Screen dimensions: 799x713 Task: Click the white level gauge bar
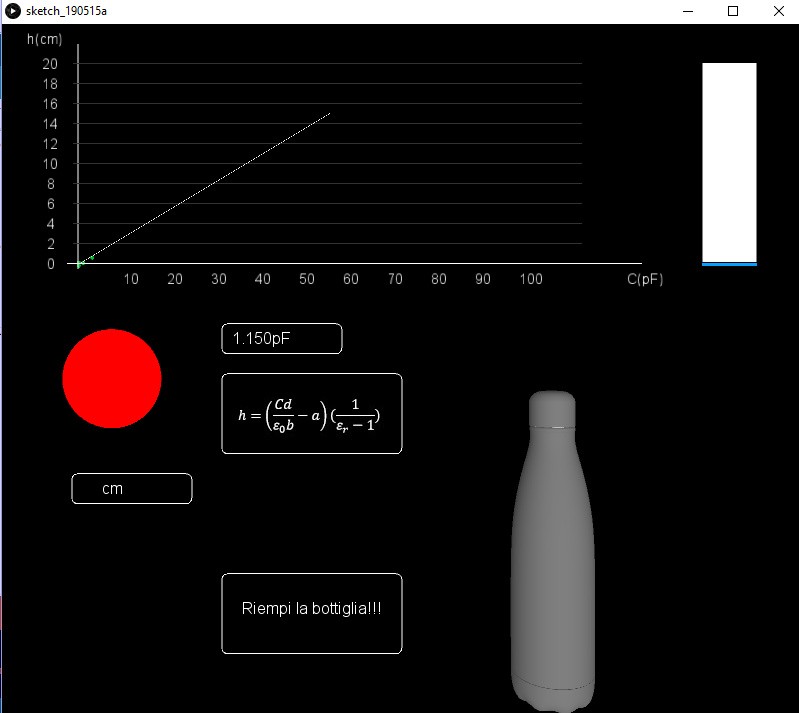[729, 163]
